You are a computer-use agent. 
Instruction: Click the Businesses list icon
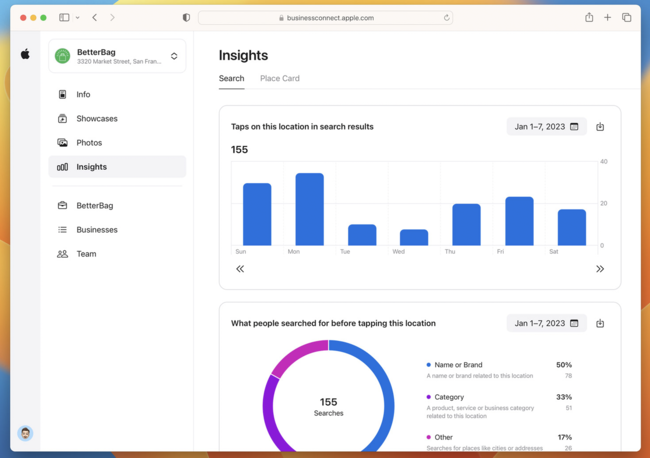[62, 230]
